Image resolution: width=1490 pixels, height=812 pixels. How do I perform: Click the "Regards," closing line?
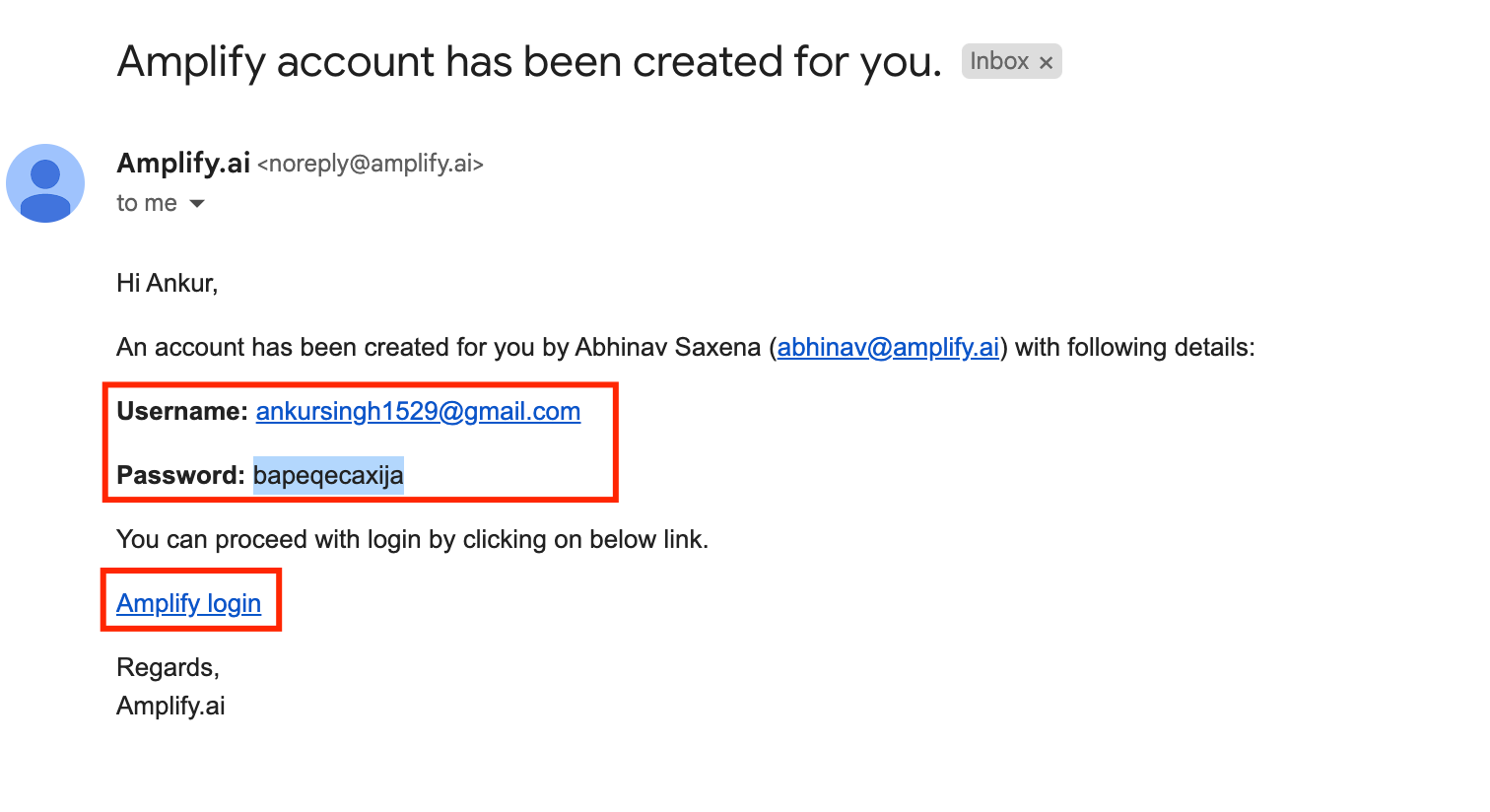tap(168, 668)
